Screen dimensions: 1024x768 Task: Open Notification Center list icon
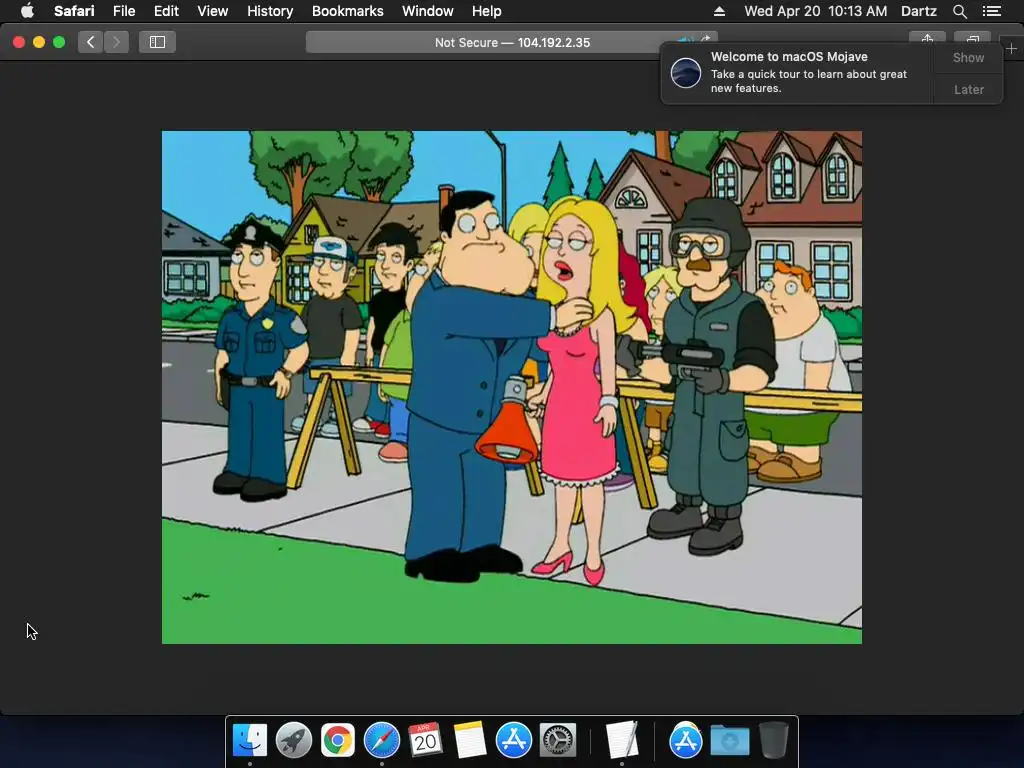tap(992, 11)
